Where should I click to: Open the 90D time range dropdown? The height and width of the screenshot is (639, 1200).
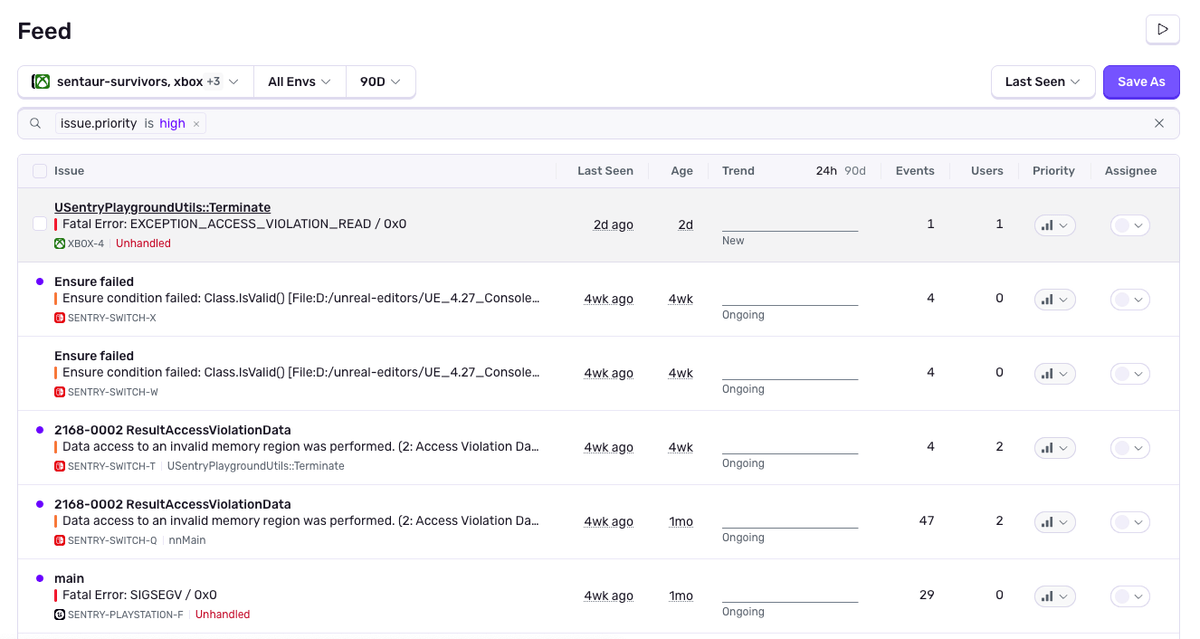coord(380,82)
